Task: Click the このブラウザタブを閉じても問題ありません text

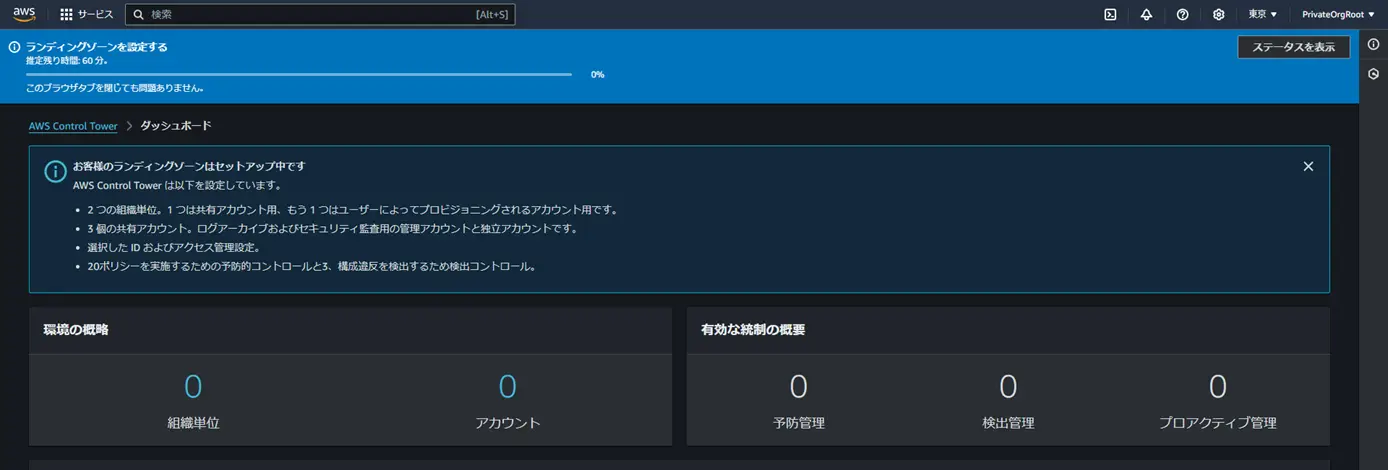Action: pyautogui.click(x=115, y=89)
